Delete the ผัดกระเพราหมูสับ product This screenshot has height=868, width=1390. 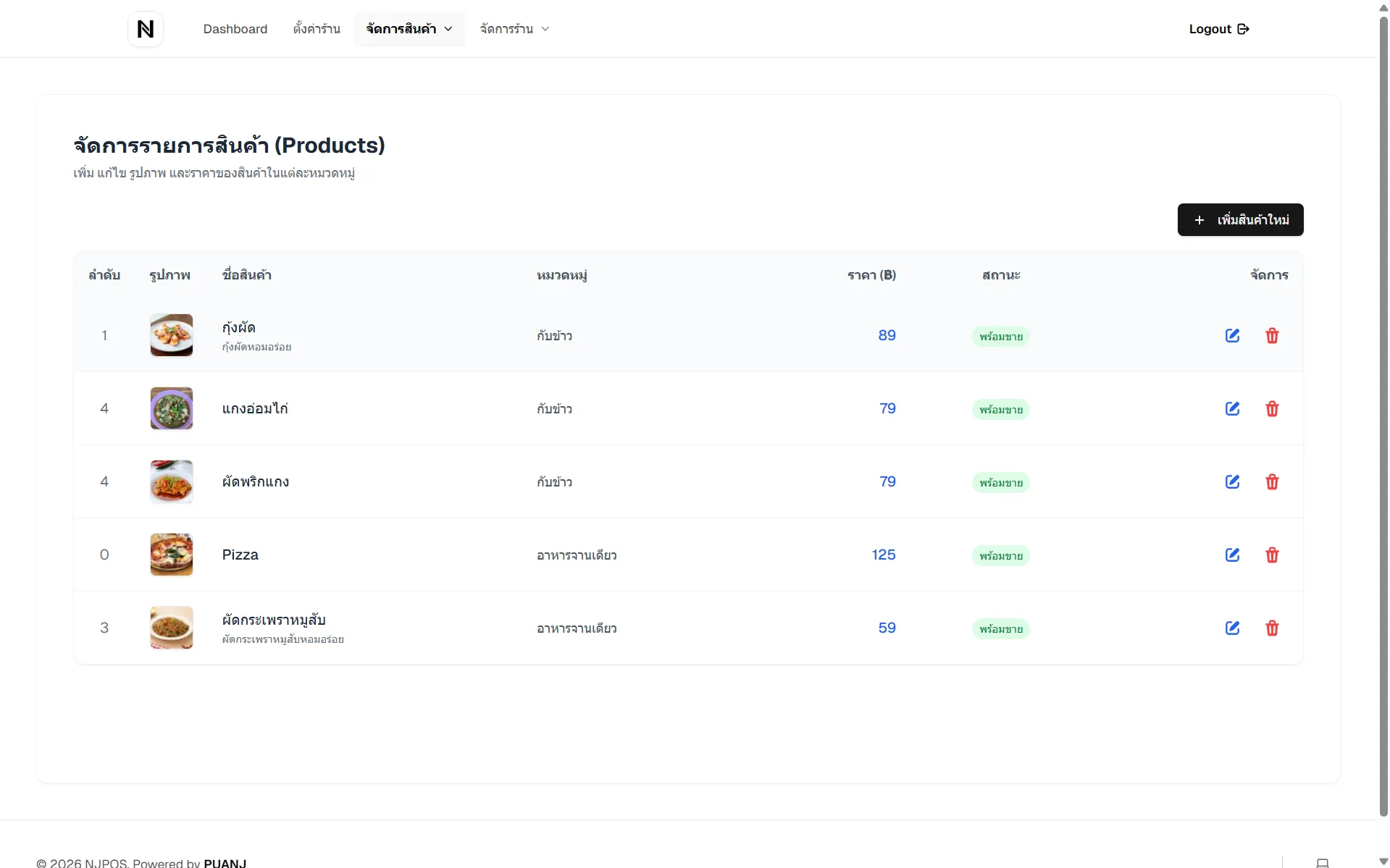click(1272, 628)
